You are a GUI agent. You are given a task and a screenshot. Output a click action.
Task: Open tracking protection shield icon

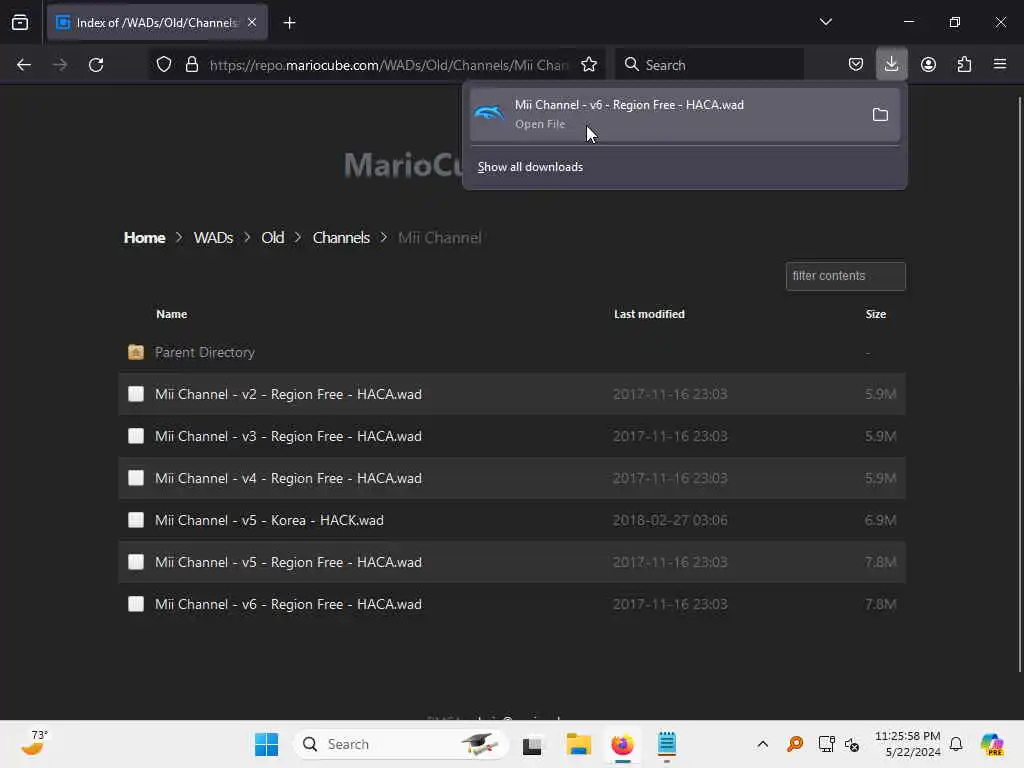164,65
